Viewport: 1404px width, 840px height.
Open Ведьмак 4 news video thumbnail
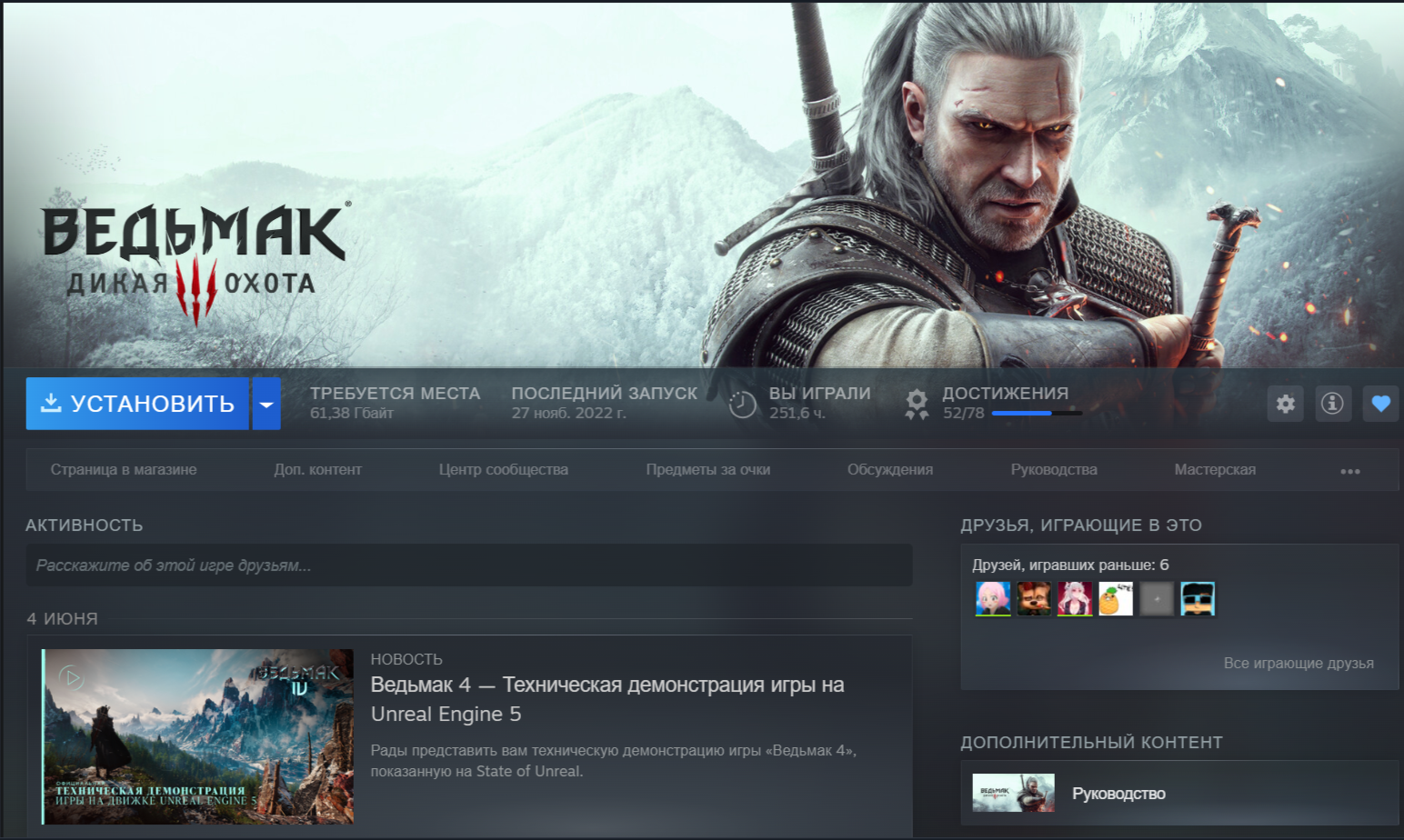(198, 736)
